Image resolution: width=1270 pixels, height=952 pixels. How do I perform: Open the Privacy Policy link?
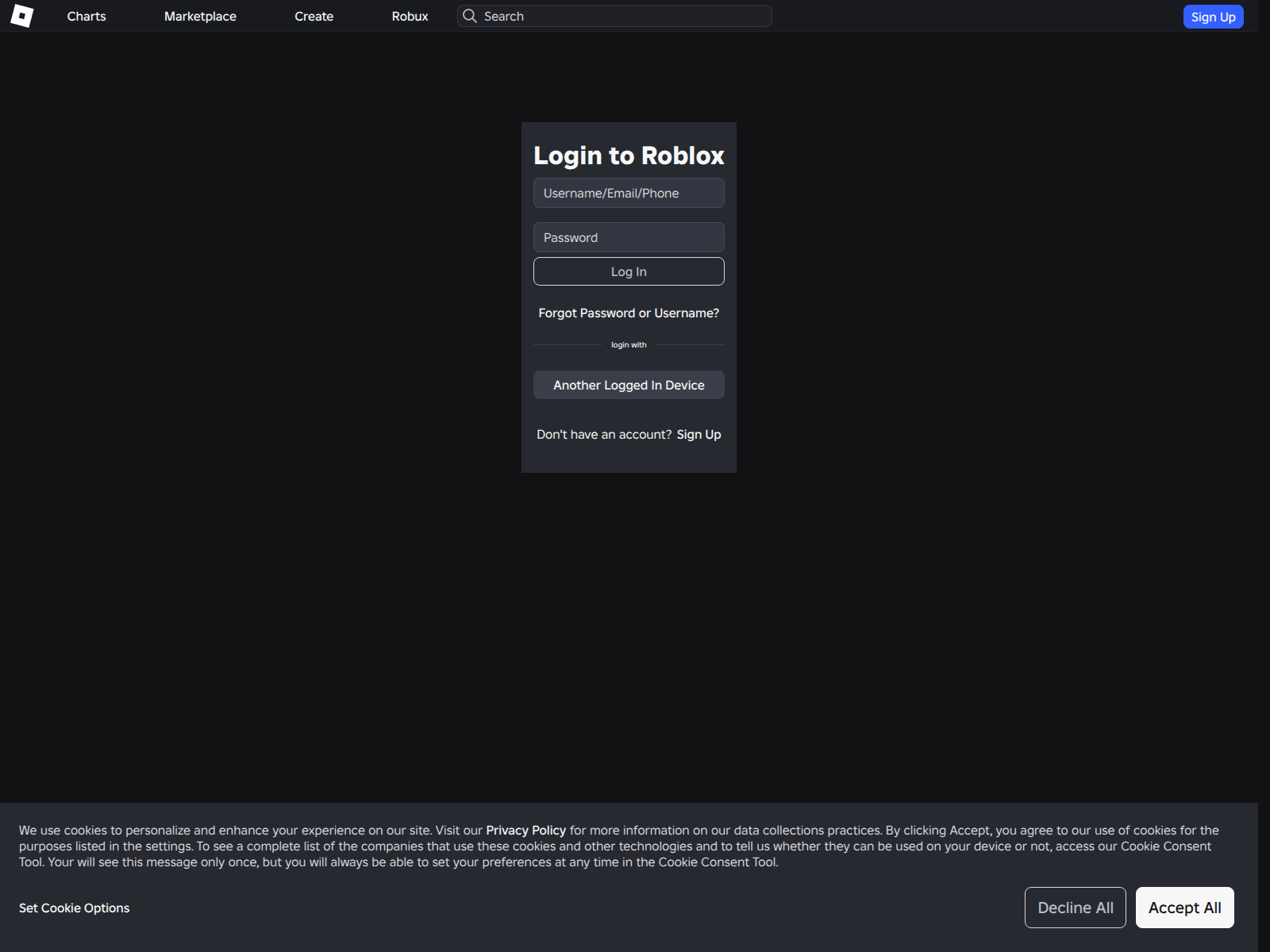coord(525,831)
